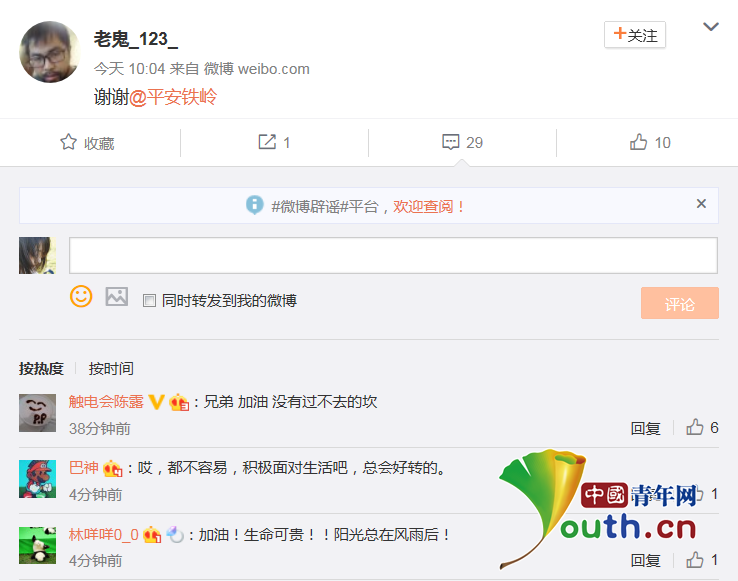Dismiss the 微博辟谣 notice banner
The image size is (738, 581).
701,204
